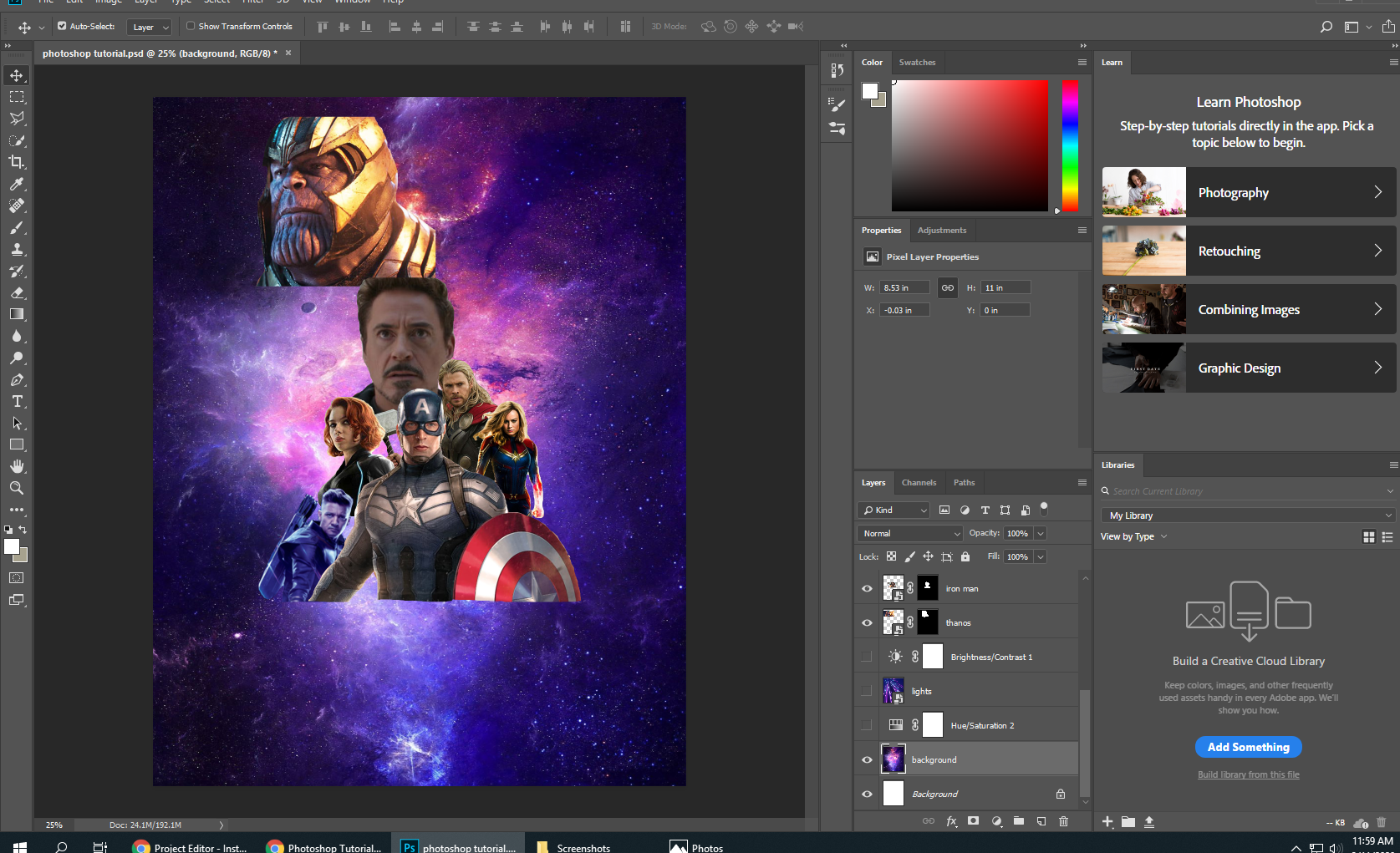Screen dimensions: 1400x853
Task: Select the Clone Stamp tool
Action: tap(17, 249)
